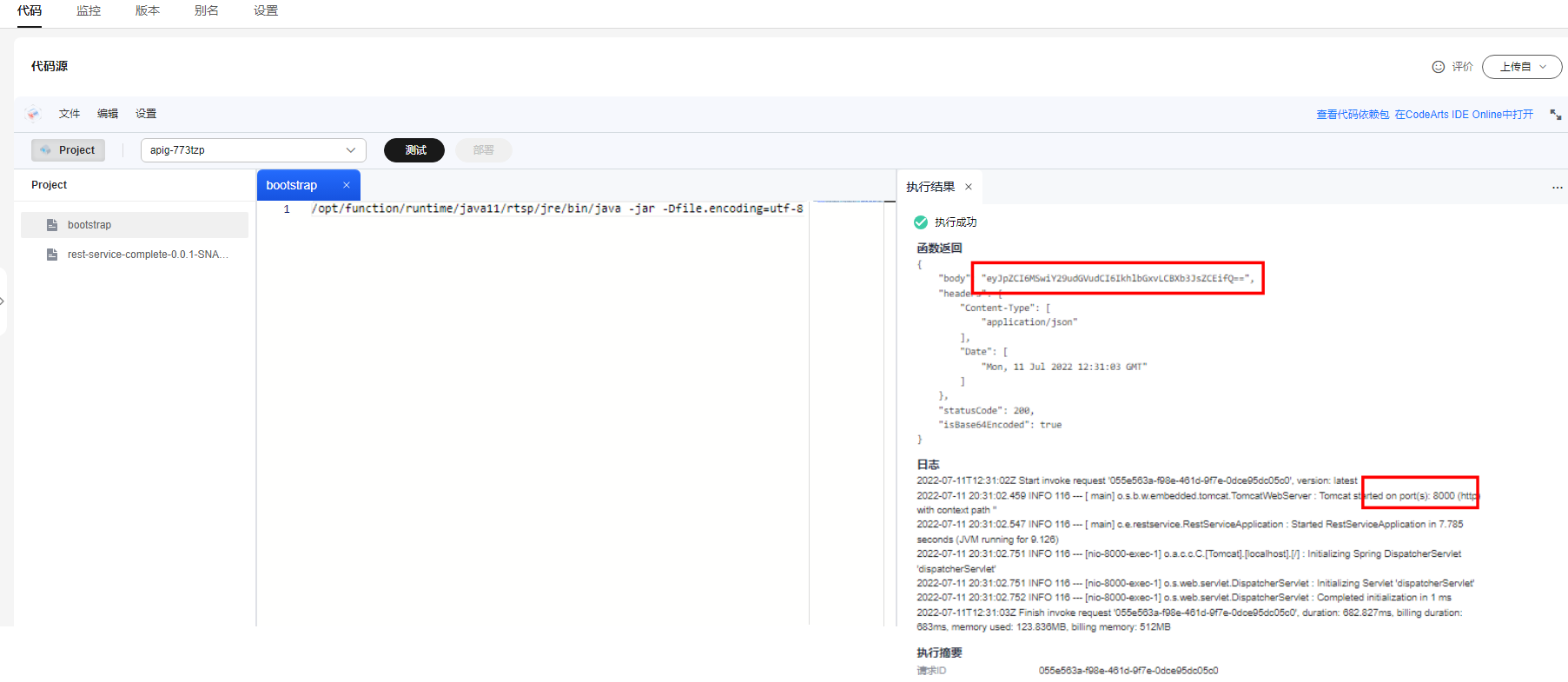Image resolution: width=1568 pixels, height=682 pixels.
Task: Open the 文件 menu in the editor
Action: click(x=69, y=114)
